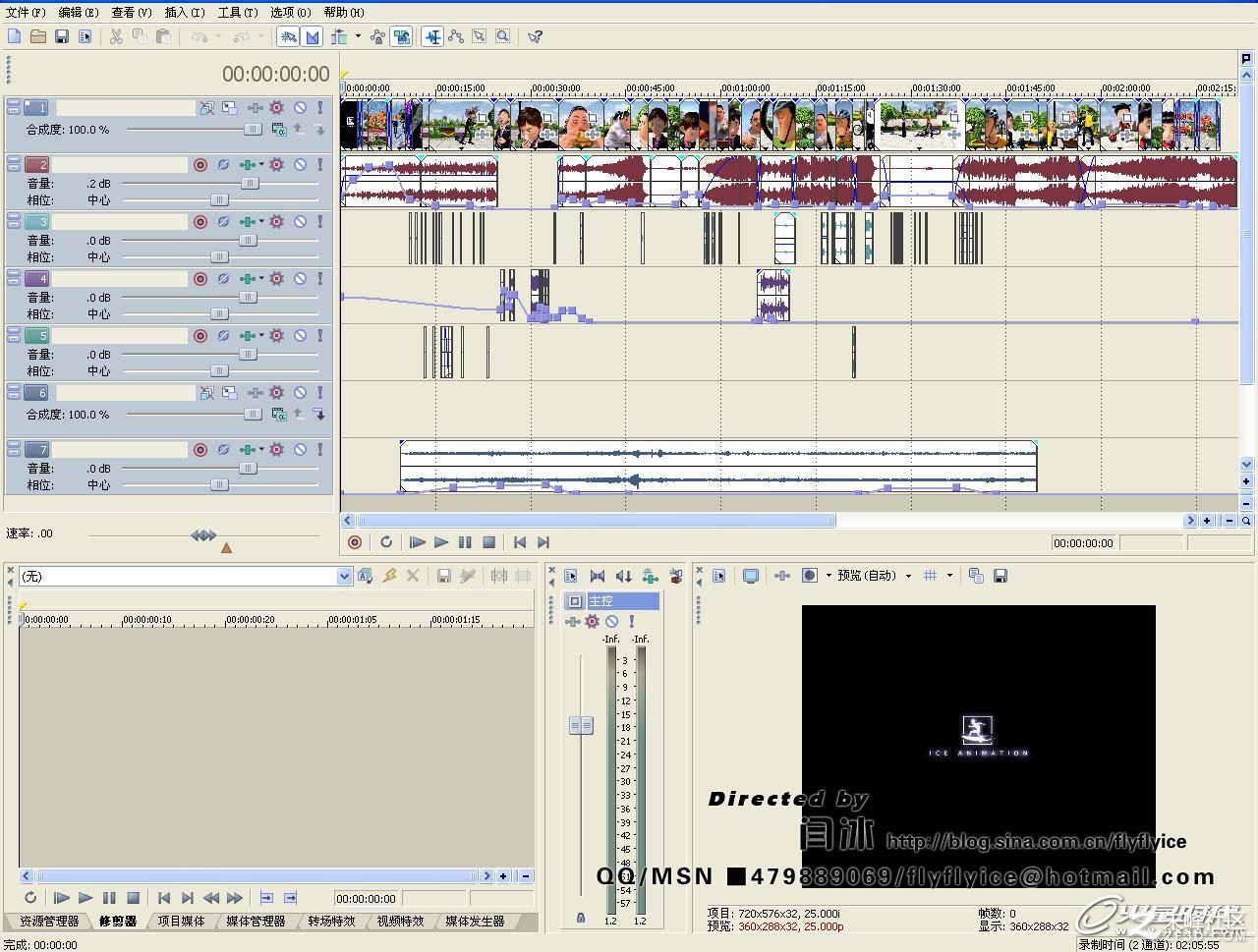
Task: Toggle Automatic Crossfades button in toolbar
Action: point(313,36)
